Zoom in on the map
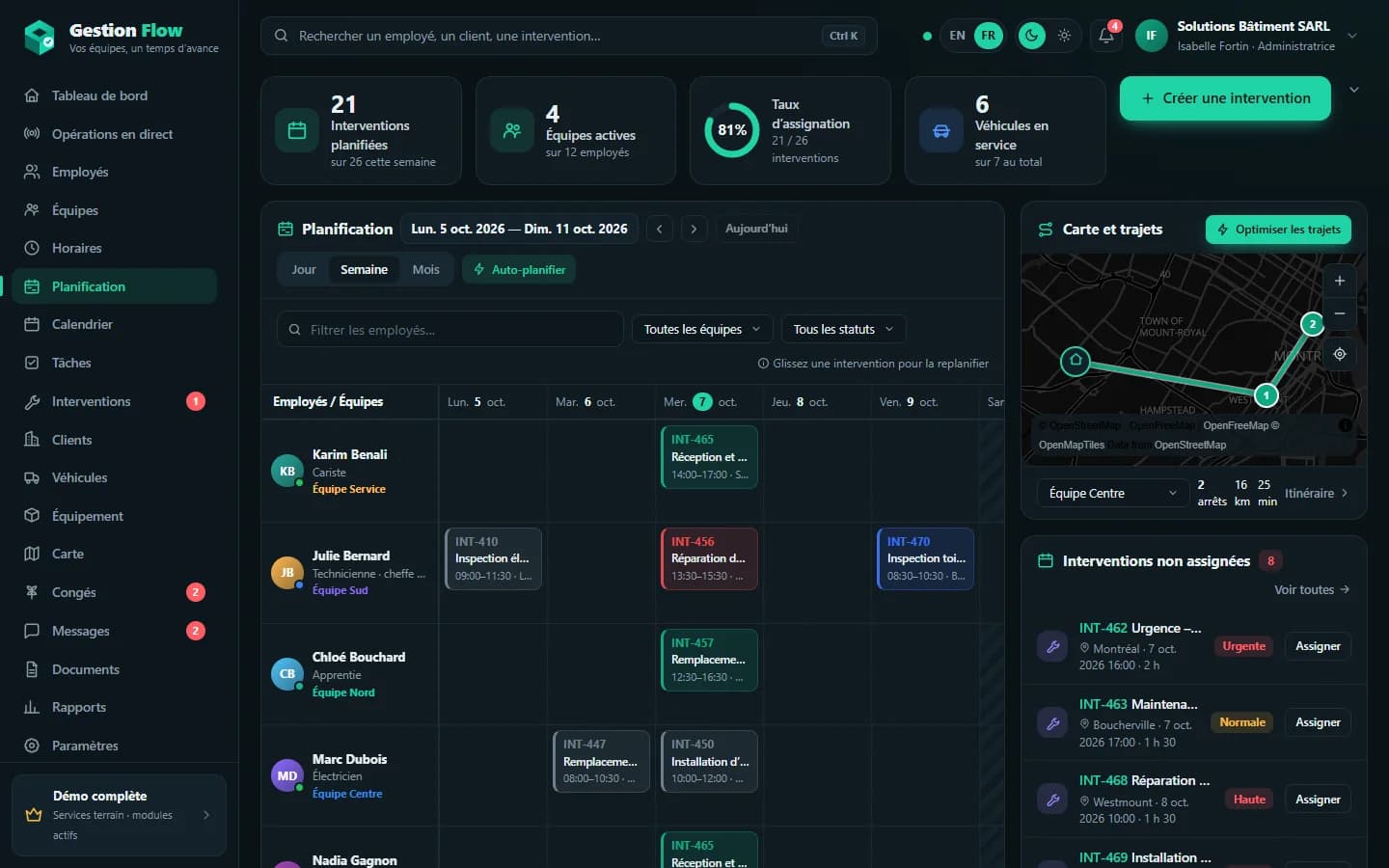This screenshot has width=1389, height=868. 1339,281
